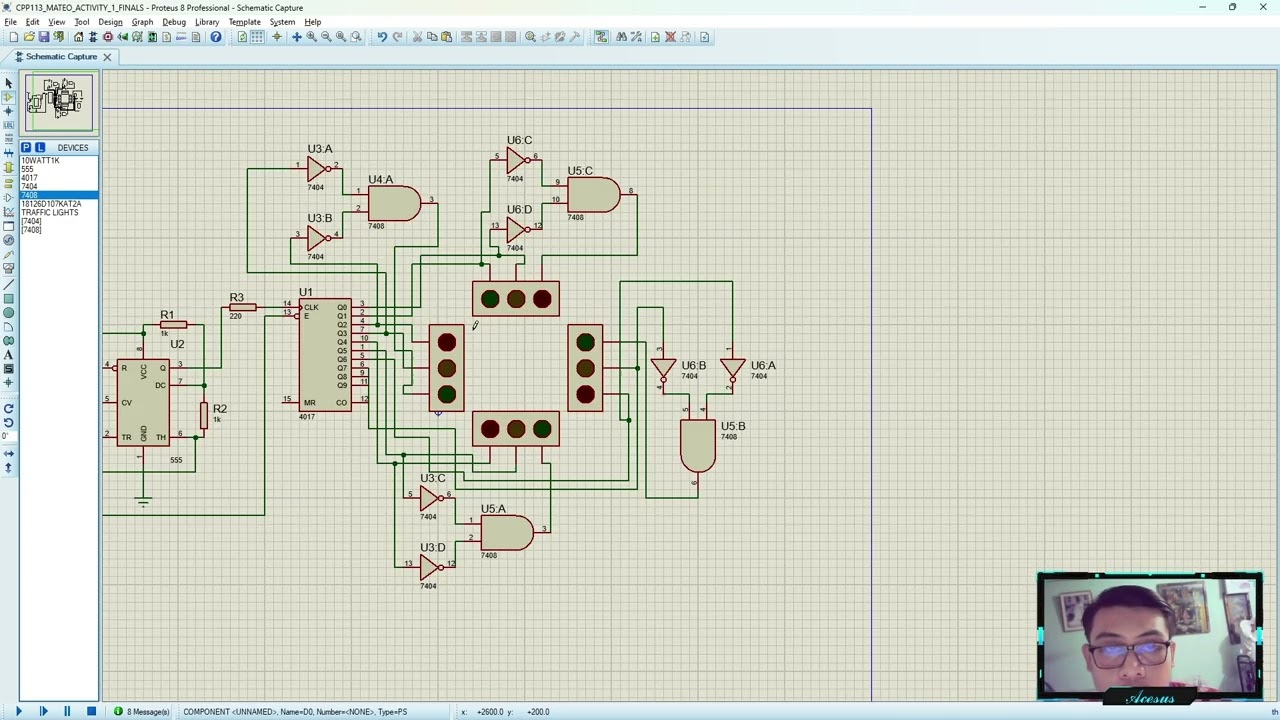This screenshot has width=1280, height=720.
Task: Mirror the selection horizontally (X-mirror)
Action: (x=9, y=453)
